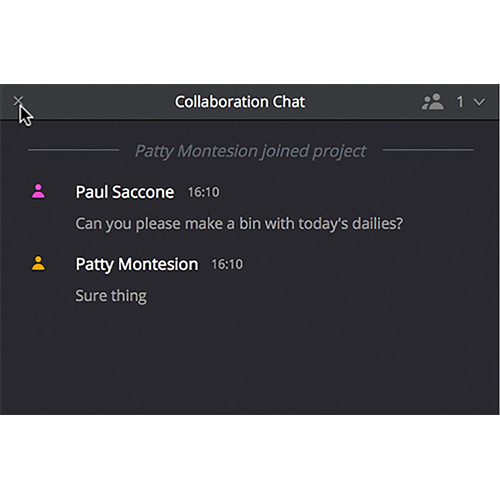Select Paul Saccone's pink user icon
This screenshot has height=500, width=500.
pos(38,191)
